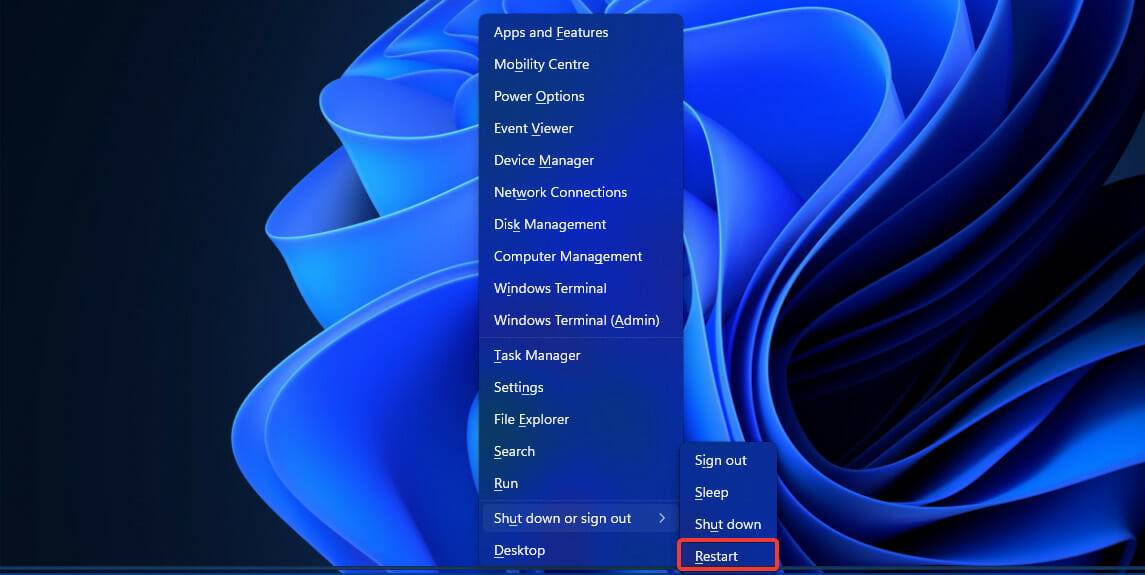
Task: Select the Run menu item
Action: click(x=506, y=484)
